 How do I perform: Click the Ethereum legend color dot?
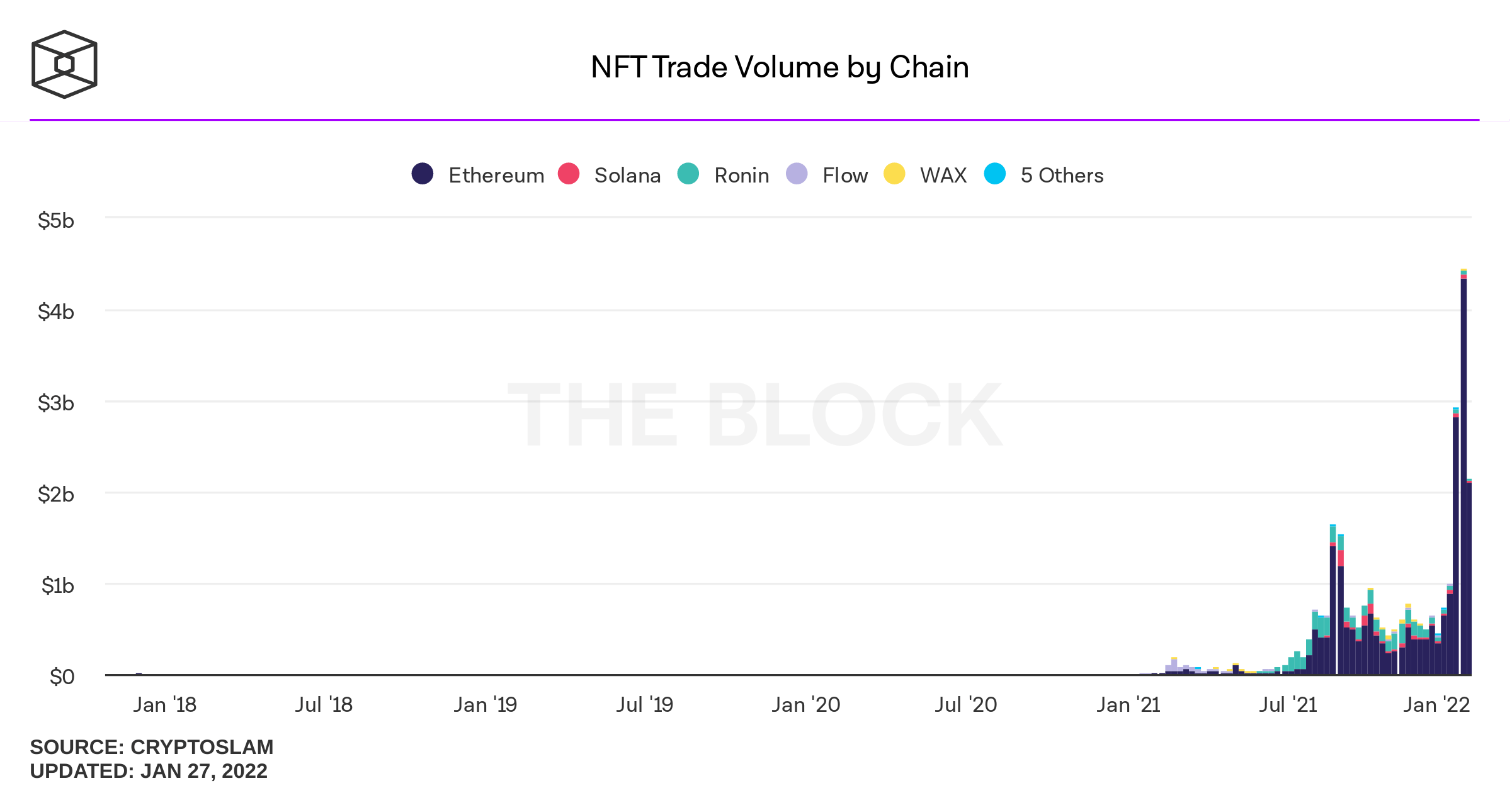coord(423,174)
